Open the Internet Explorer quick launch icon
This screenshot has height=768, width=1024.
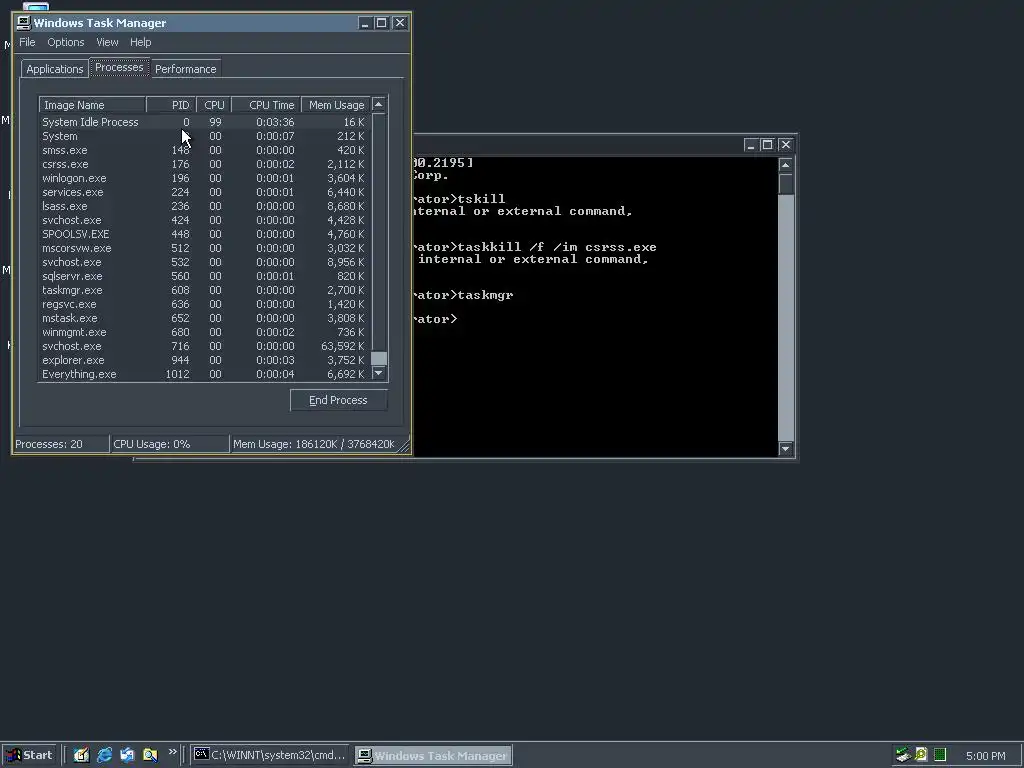pyautogui.click(x=104, y=755)
